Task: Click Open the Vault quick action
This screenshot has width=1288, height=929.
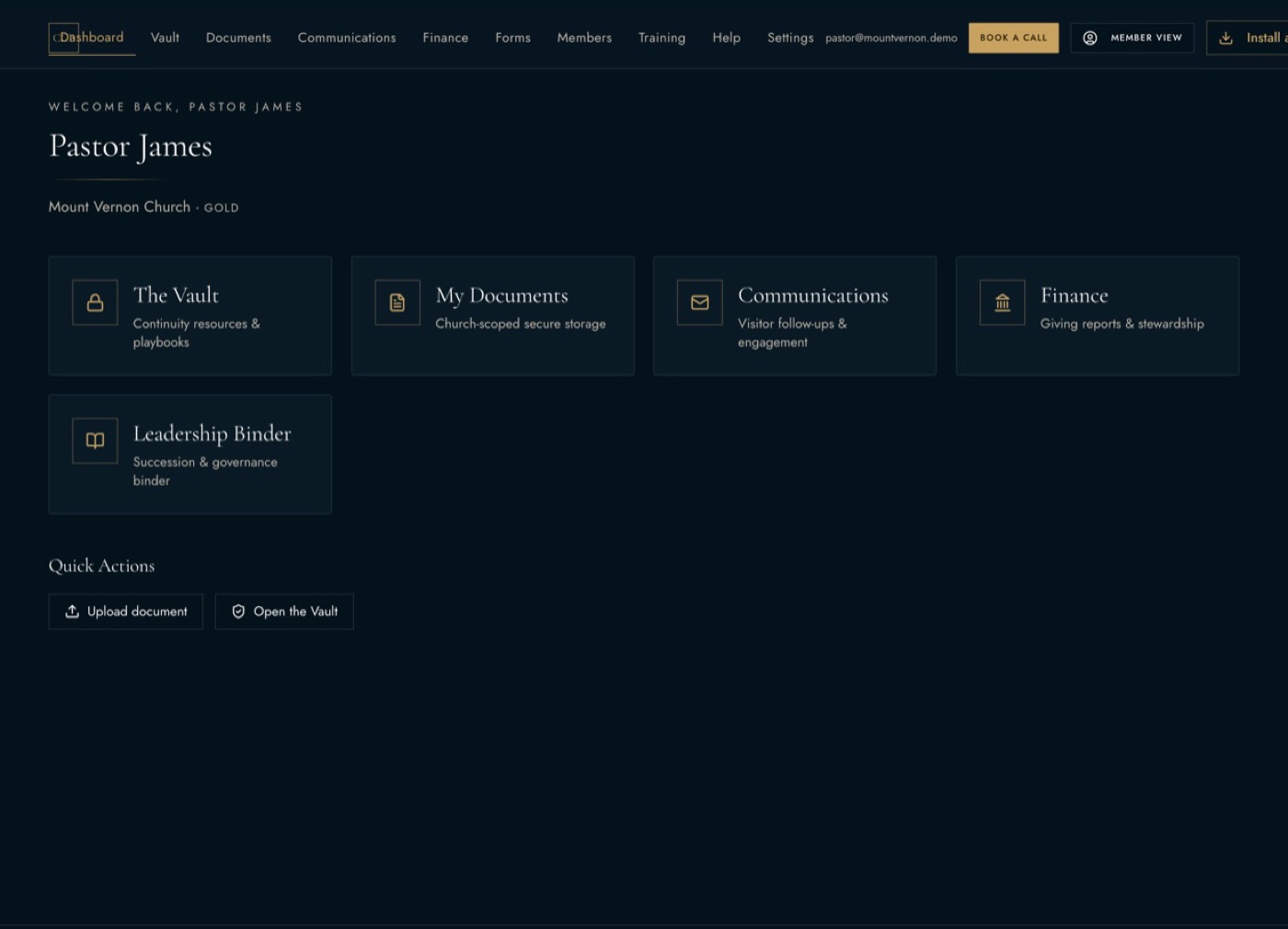Action: tap(284, 612)
